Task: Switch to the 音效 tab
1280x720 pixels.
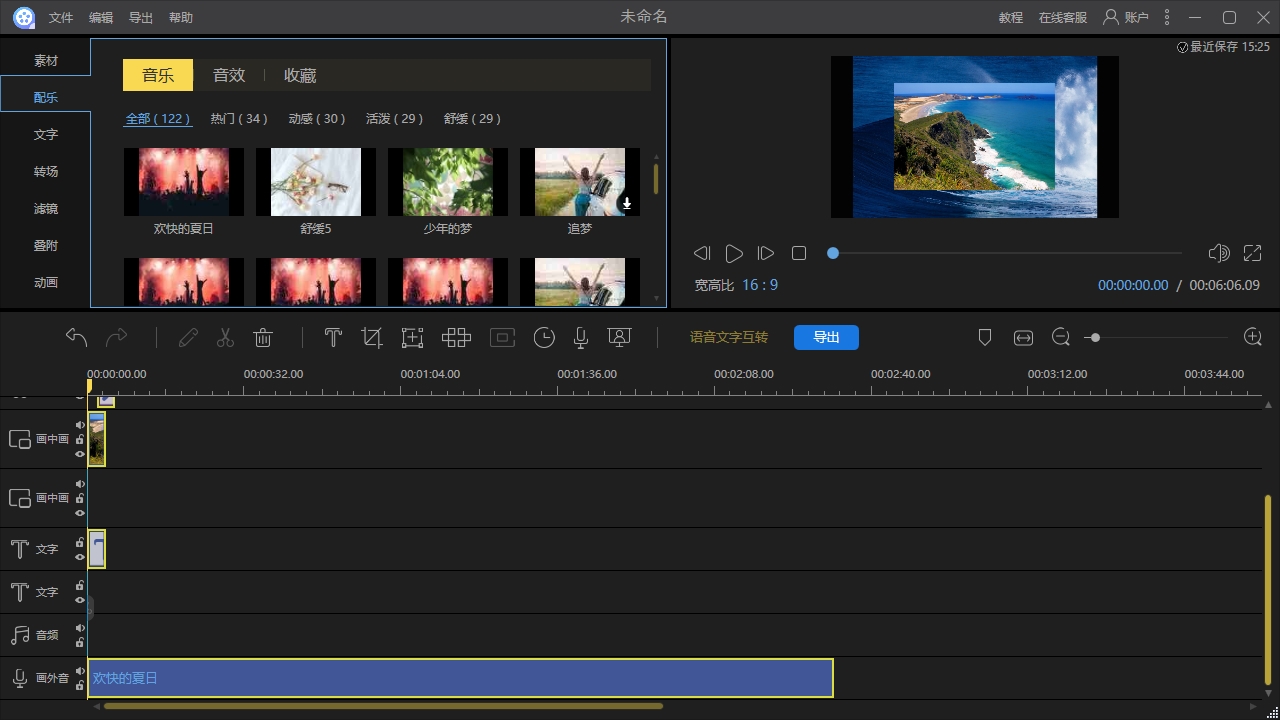Action: pyautogui.click(x=229, y=75)
